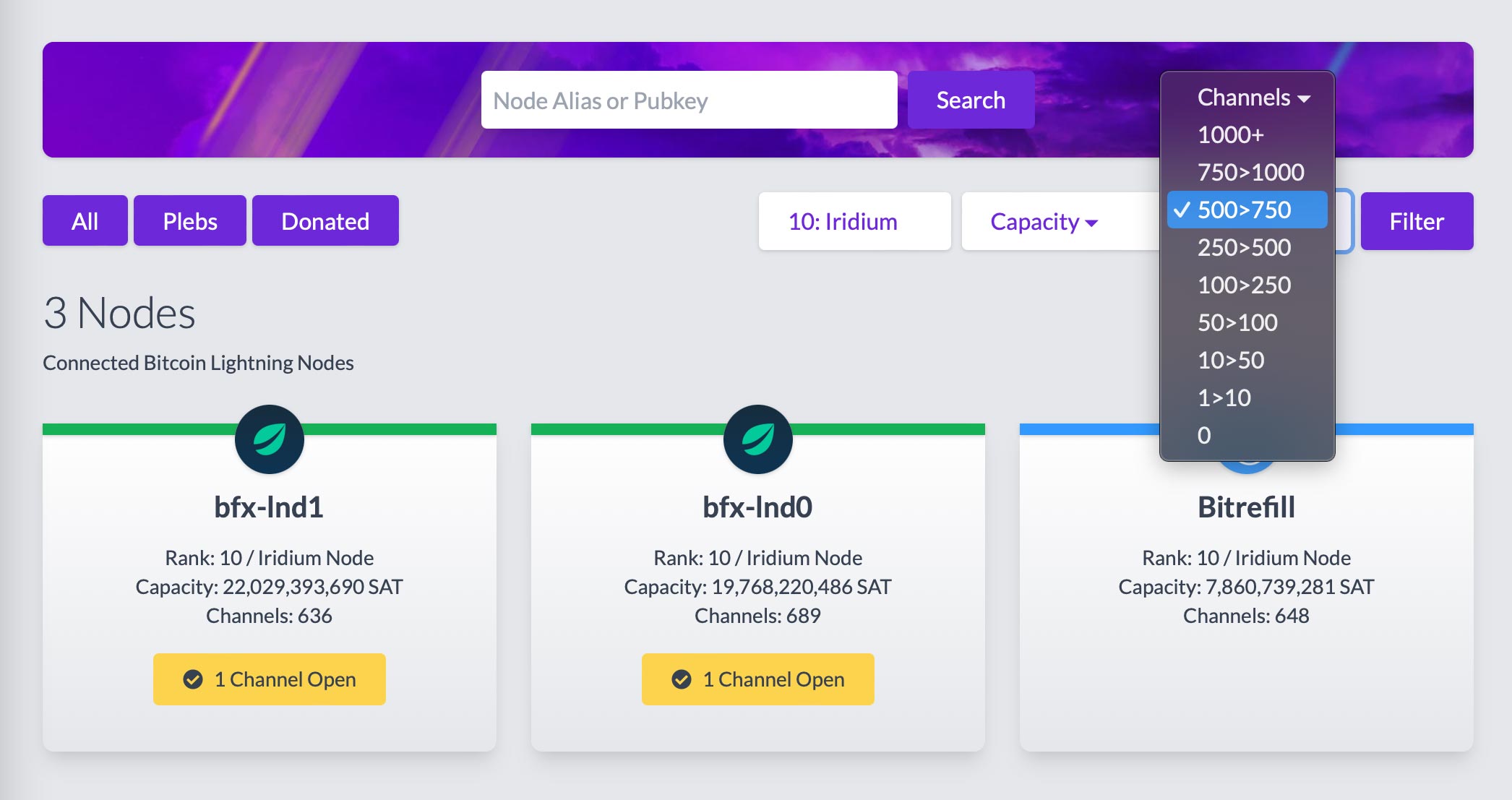Choose the 1000+ channels option
This screenshot has width=1512, height=800.
(1231, 134)
